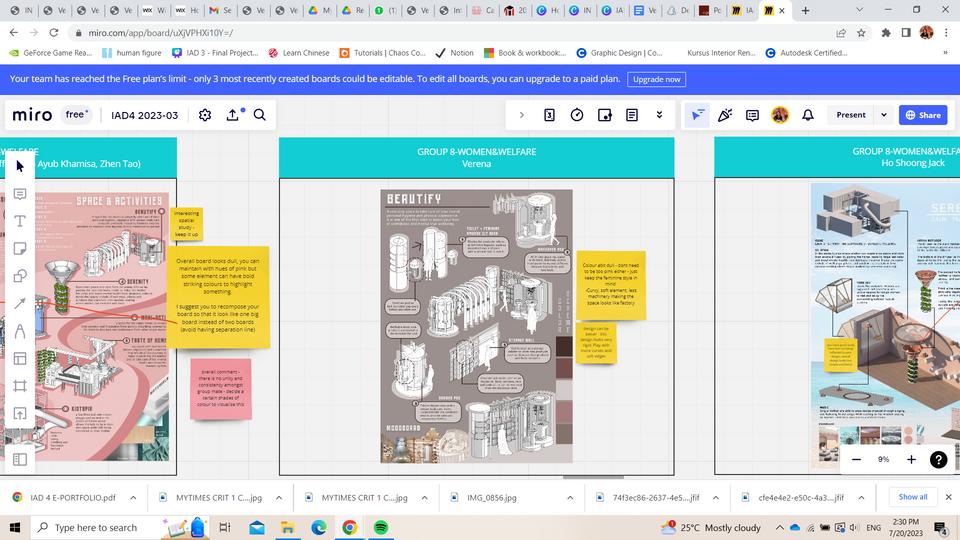Toggle collaborators' cursors visibility
The height and width of the screenshot is (540, 960).
pyautogui.click(x=698, y=115)
